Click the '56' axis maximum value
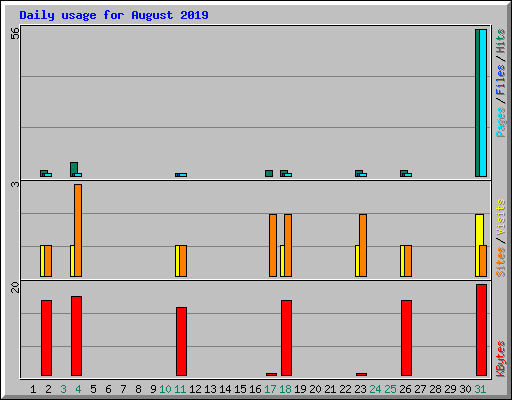The height and width of the screenshot is (400, 512). click(x=15, y=33)
